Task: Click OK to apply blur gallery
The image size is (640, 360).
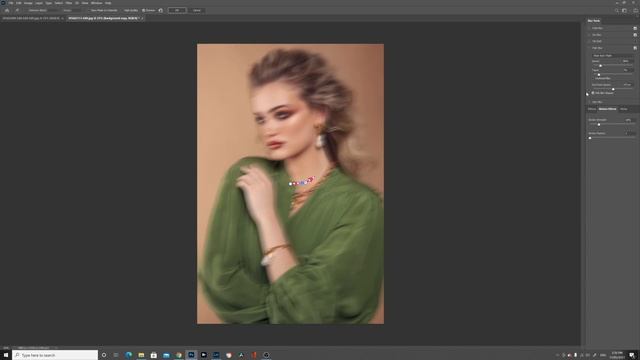Action: pyautogui.click(x=177, y=10)
